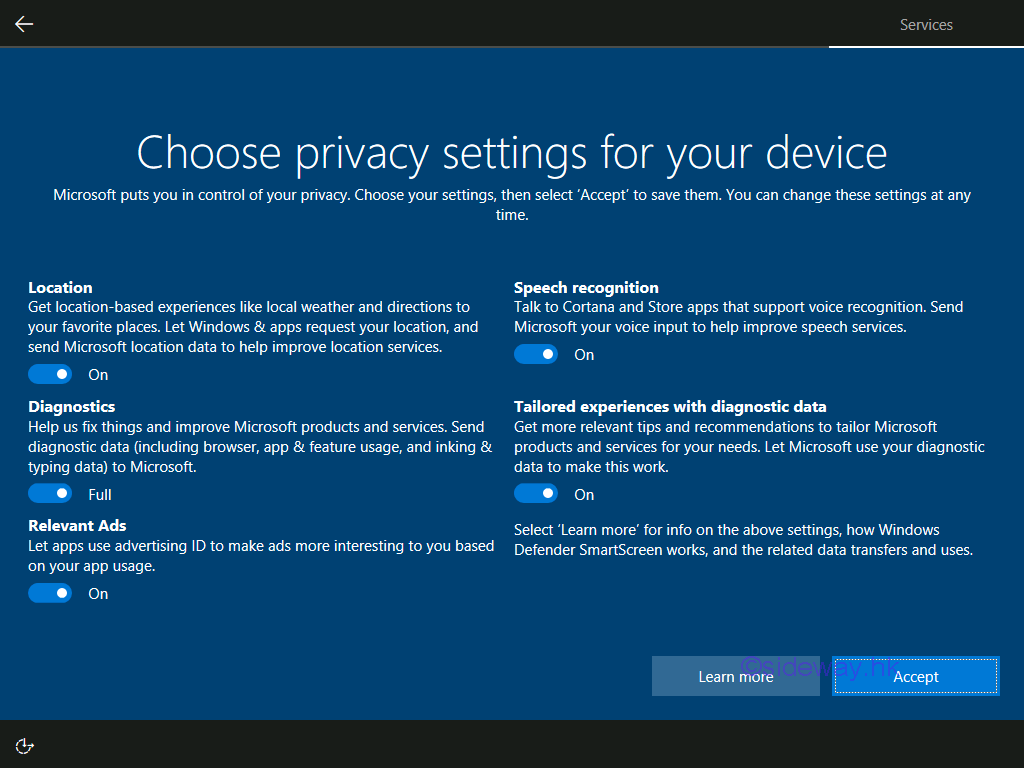
Task: Click the Diagnostics heading
Action: click(x=71, y=406)
